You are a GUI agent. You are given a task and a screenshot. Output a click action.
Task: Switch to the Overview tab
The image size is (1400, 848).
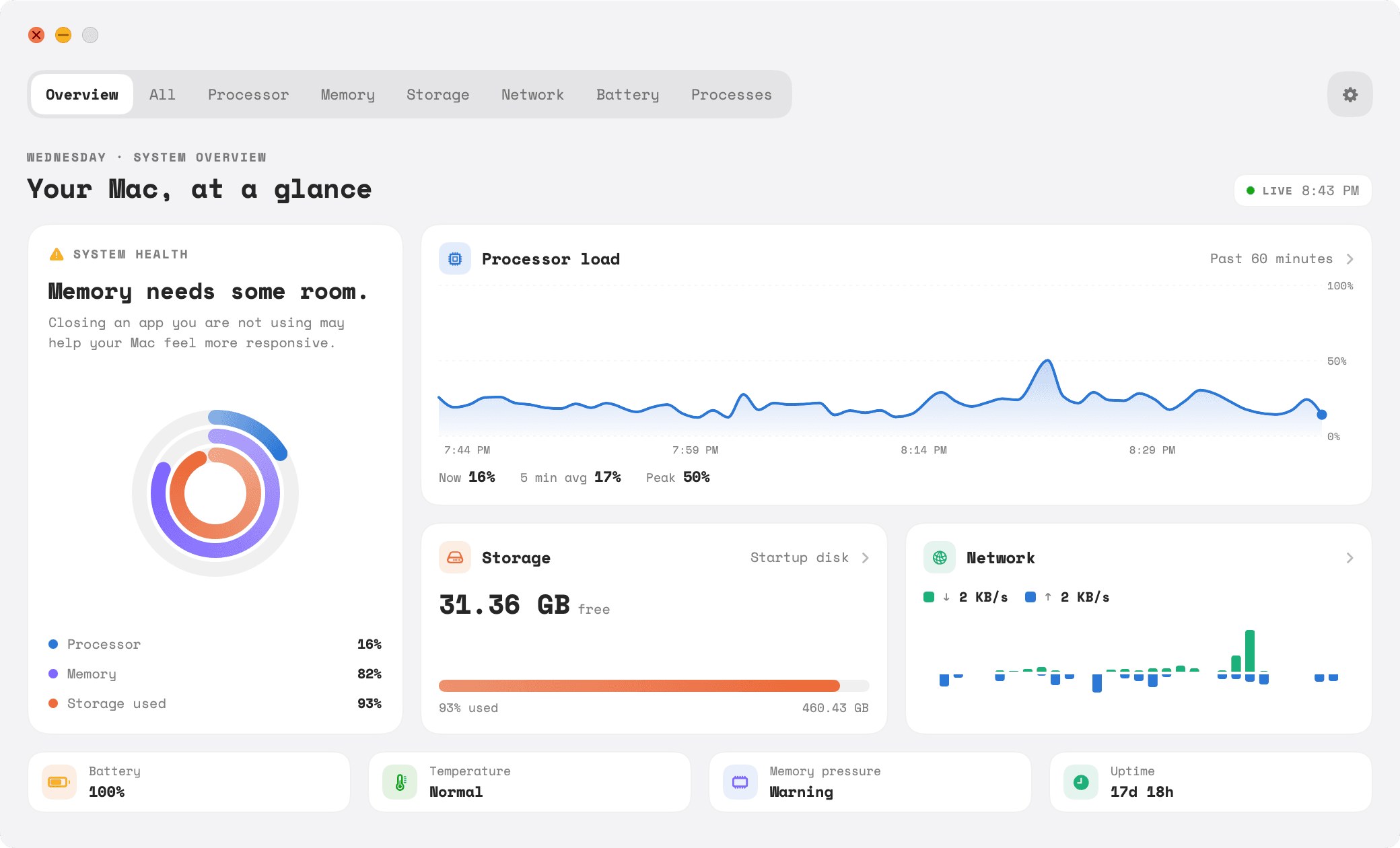[x=82, y=94]
